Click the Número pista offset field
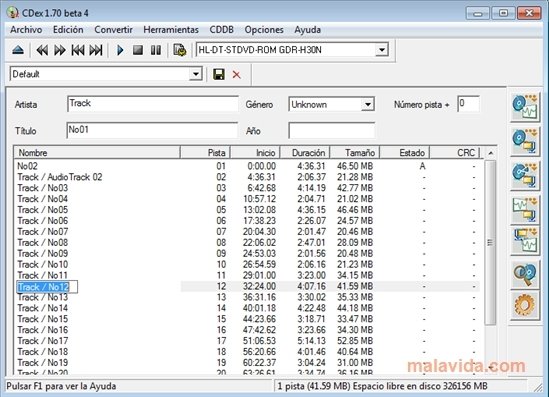549x397 pixels. coord(468,104)
